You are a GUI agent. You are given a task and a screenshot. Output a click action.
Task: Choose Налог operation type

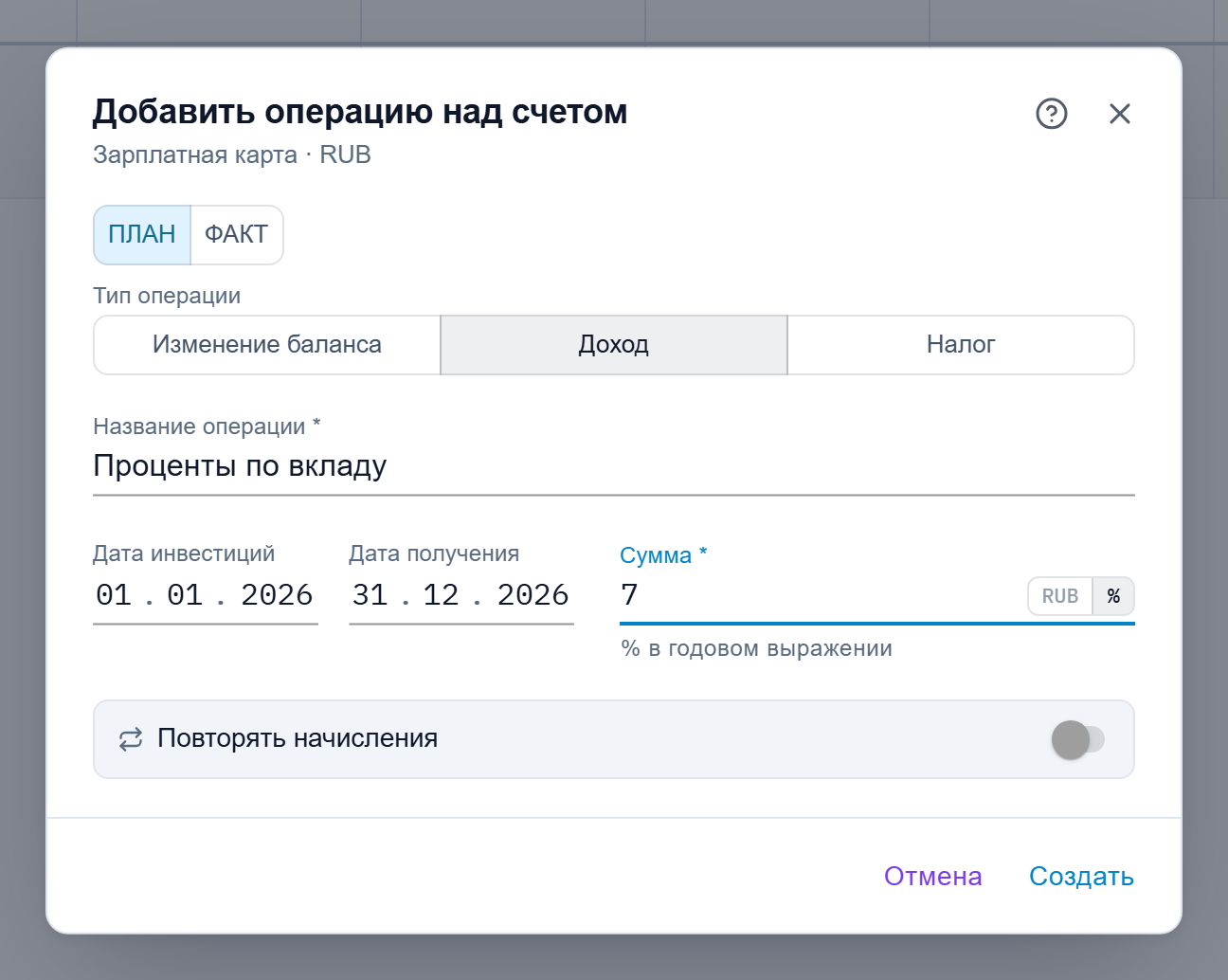pos(961,345)
